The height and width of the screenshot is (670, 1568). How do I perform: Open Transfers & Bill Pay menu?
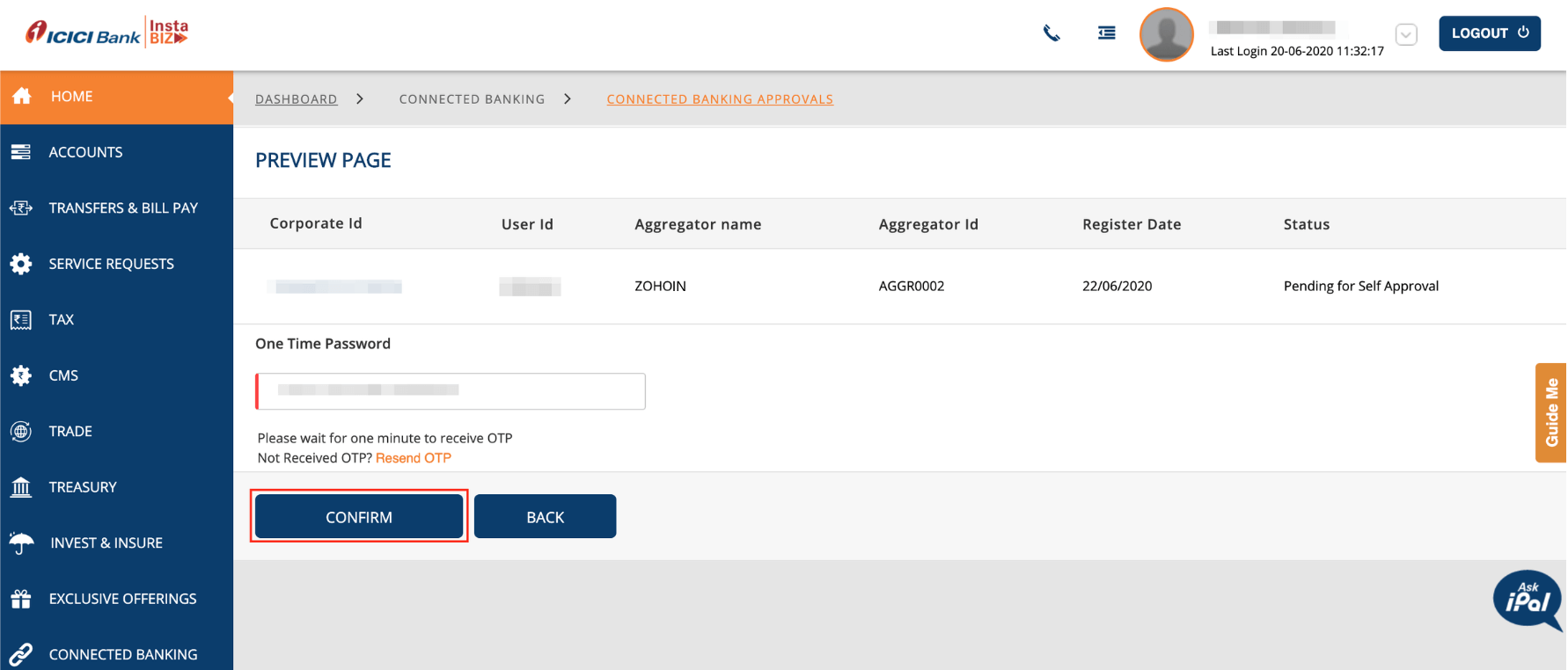[123, 208]
